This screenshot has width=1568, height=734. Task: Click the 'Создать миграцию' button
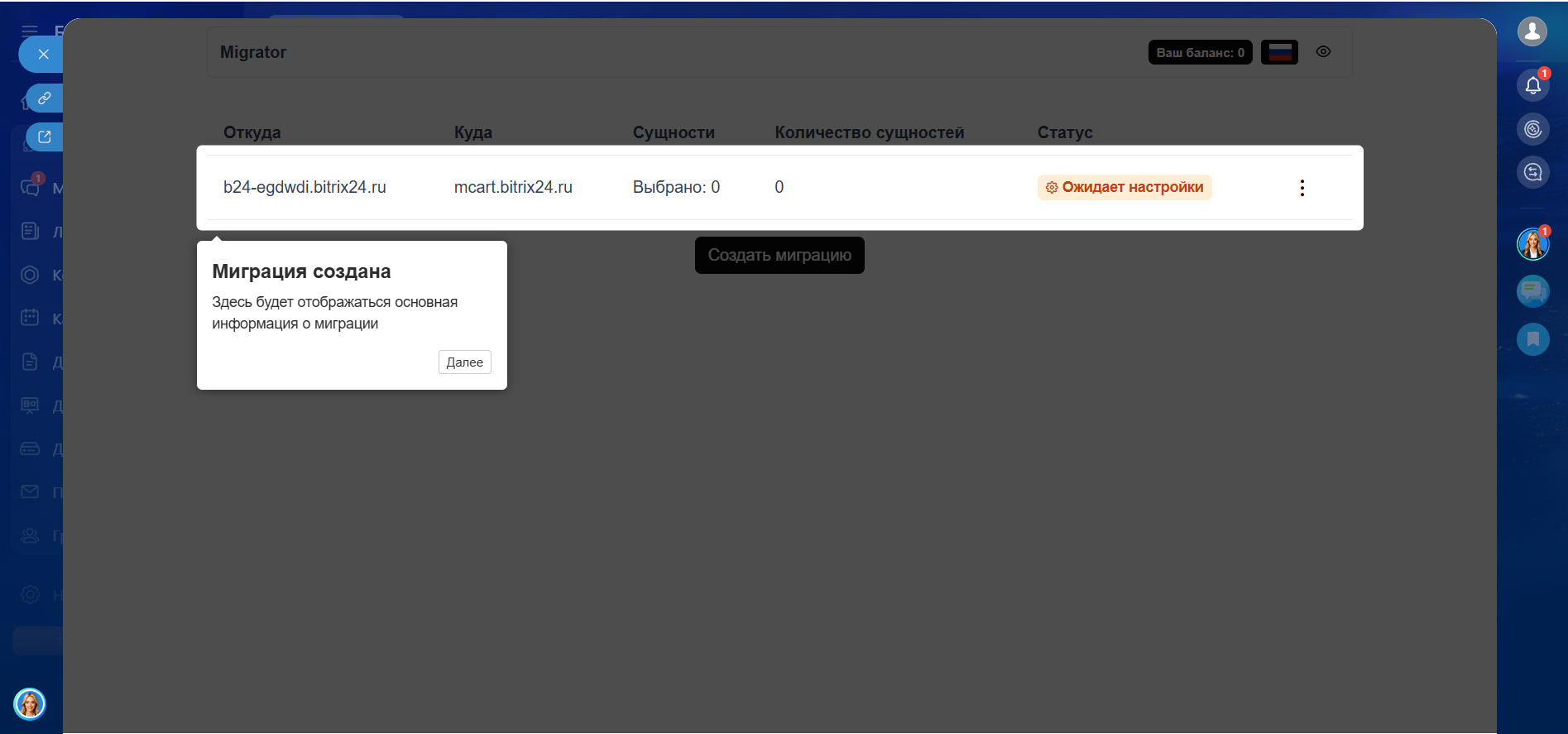[779, 255]
